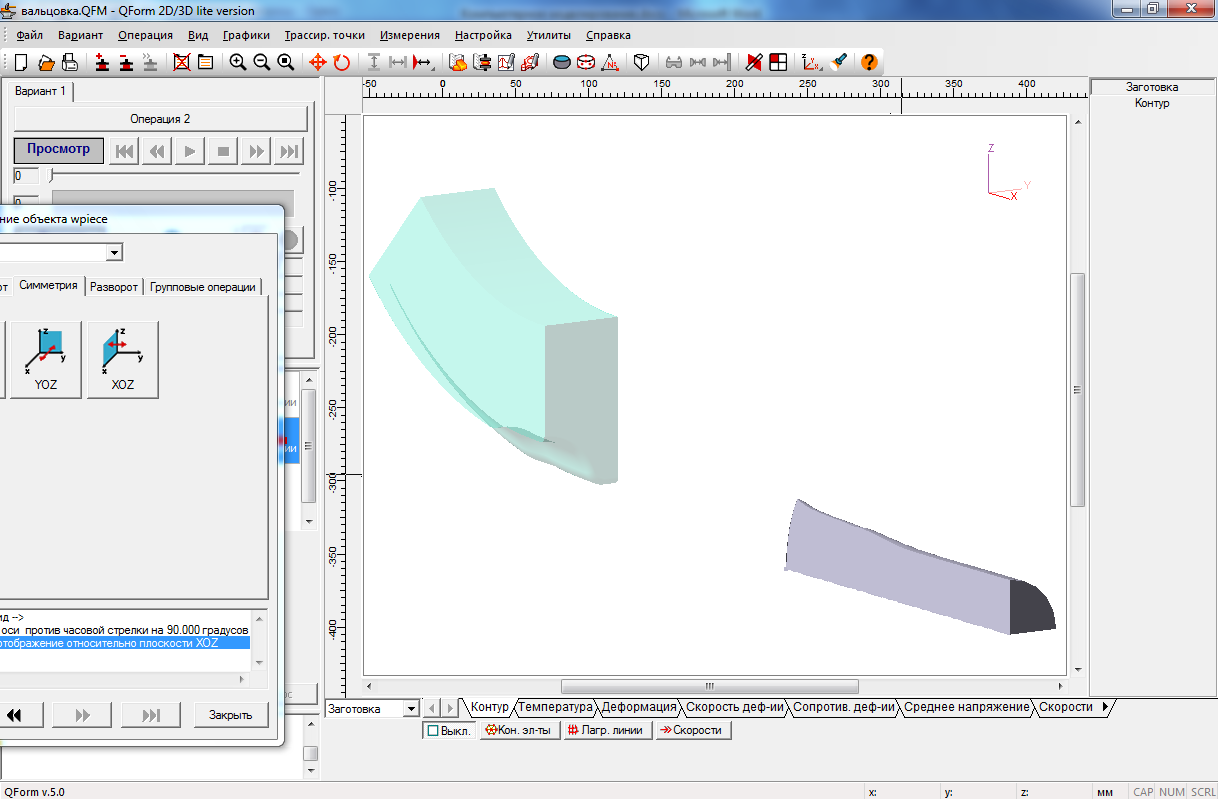The height and width of the screenshot is (800, 1218).
Task: Click the red-black diagonal split icon
Action: (x=754, y=62)
